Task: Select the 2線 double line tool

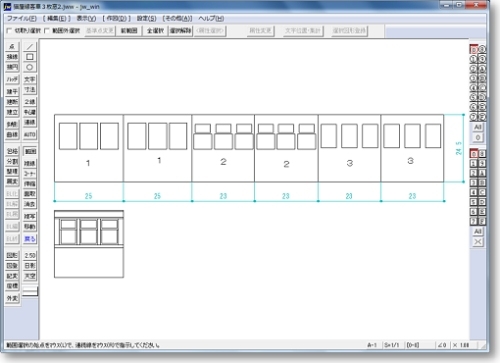Action: pyautogui.click(x=30, y=102)
